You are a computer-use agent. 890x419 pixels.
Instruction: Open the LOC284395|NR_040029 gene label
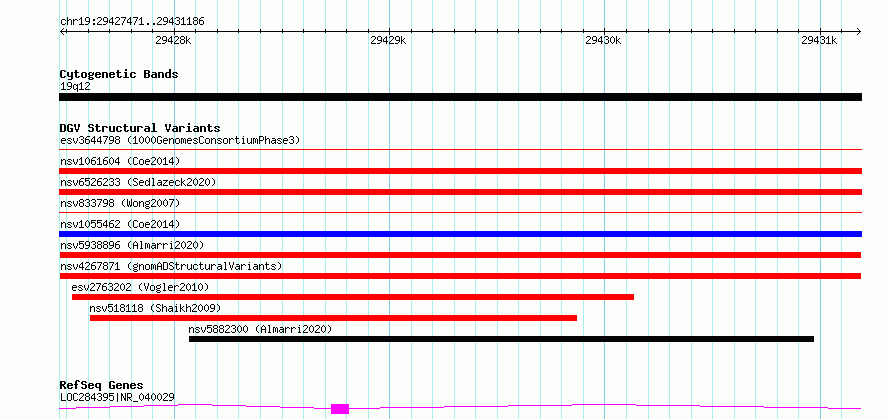(117, 397)
